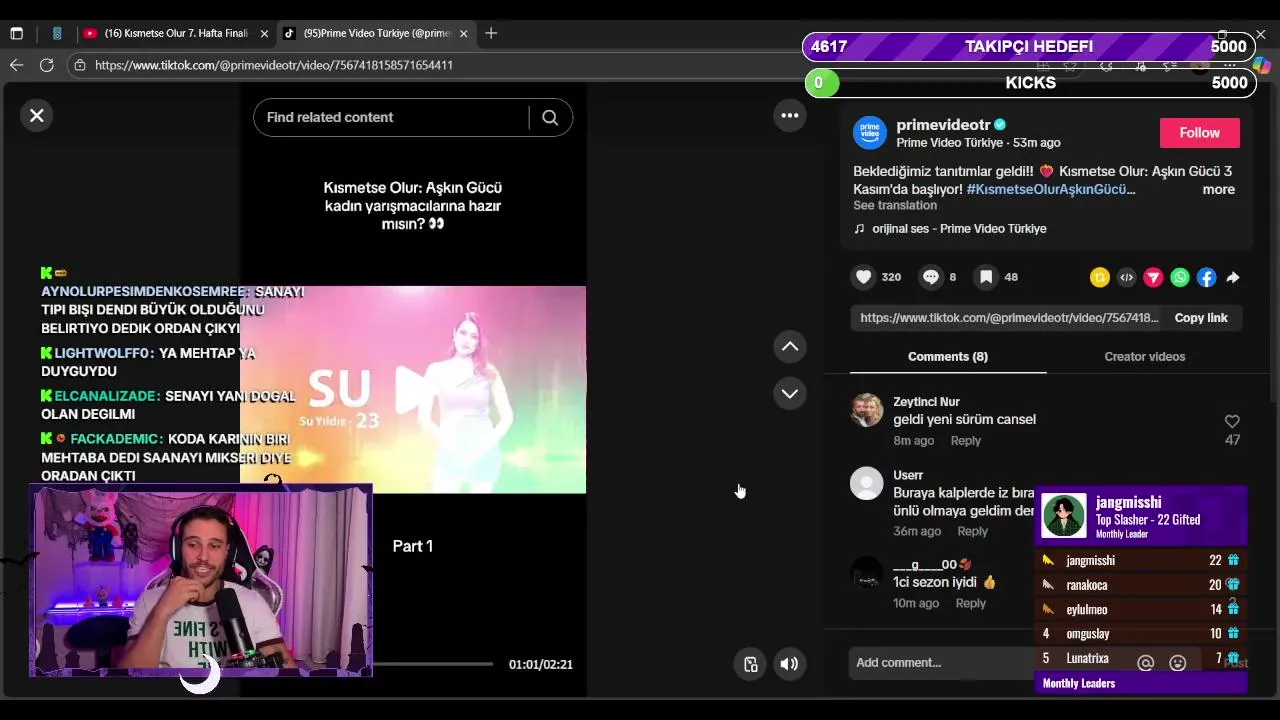The image size is (1280, 720).
Task: Like the video with heart icon
Action: (x=864, y=277)
